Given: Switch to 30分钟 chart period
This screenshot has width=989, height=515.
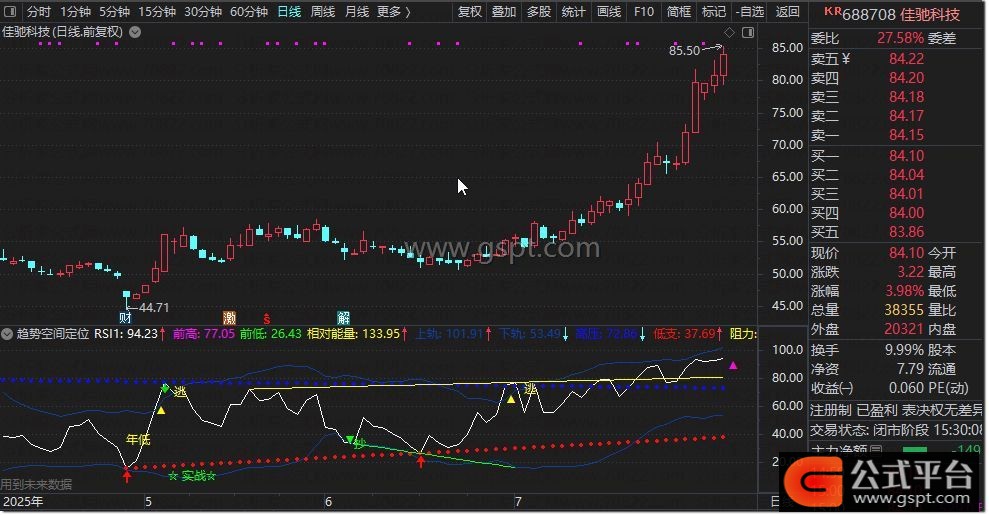Looking at the screenshot, I should click(x=202, y=12).
